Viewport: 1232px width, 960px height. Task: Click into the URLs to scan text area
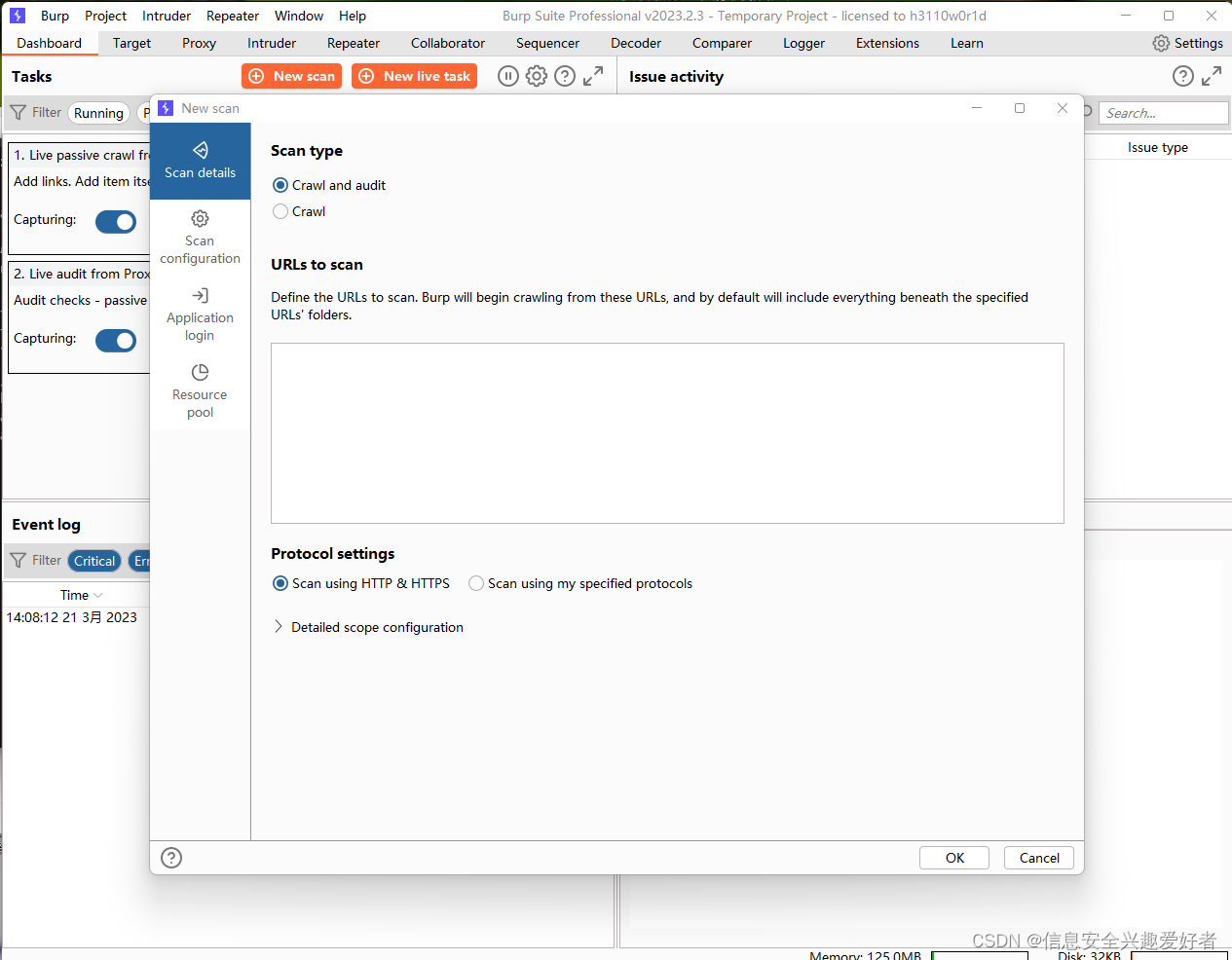point(667,433)
